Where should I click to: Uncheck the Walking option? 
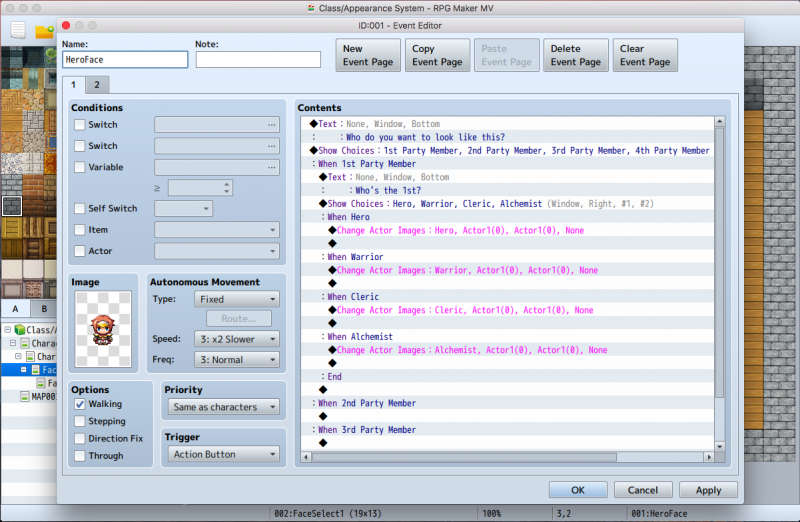(x=80, y=404)
